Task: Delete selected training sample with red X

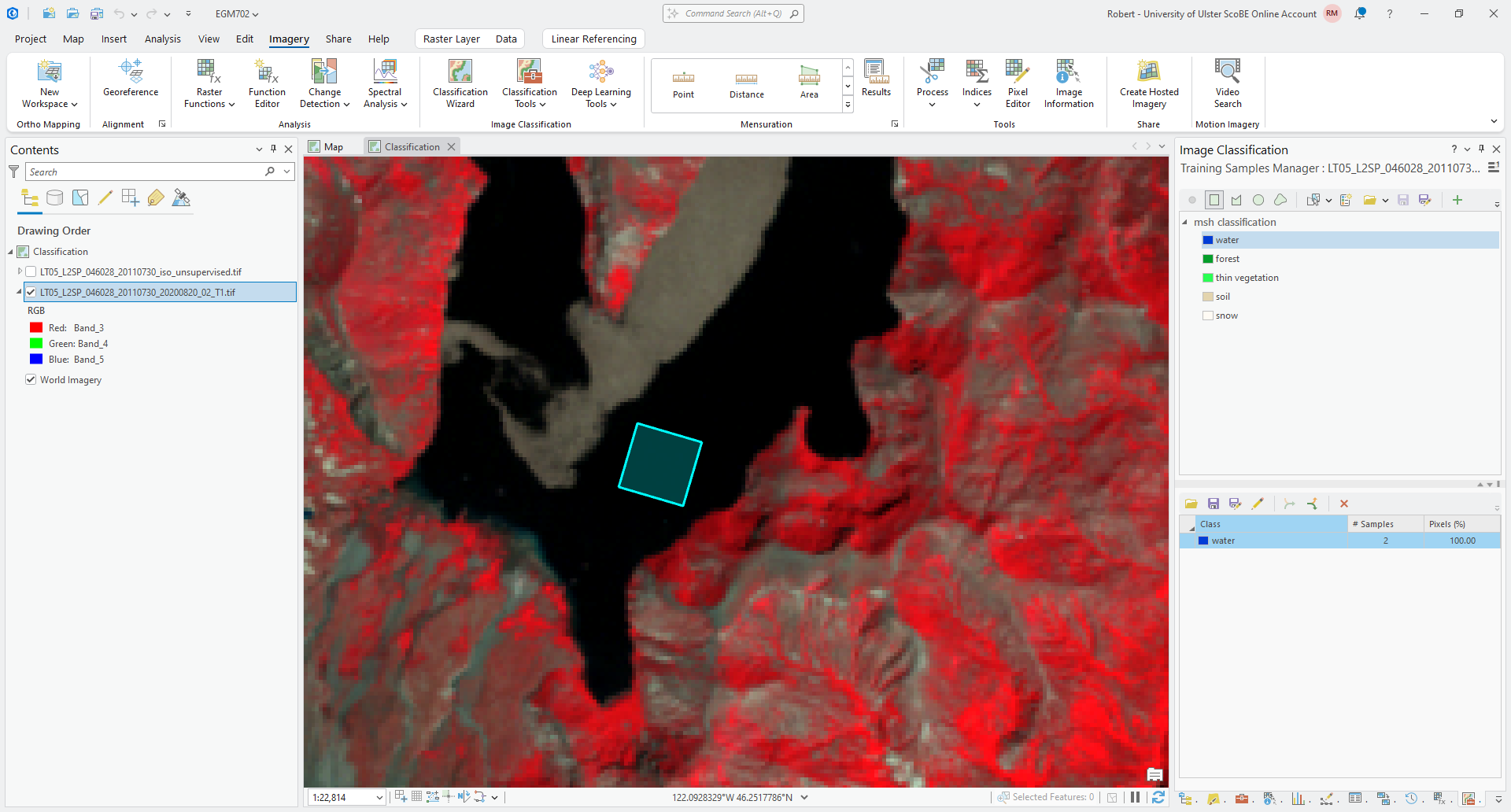Action: coord(1344,504)
